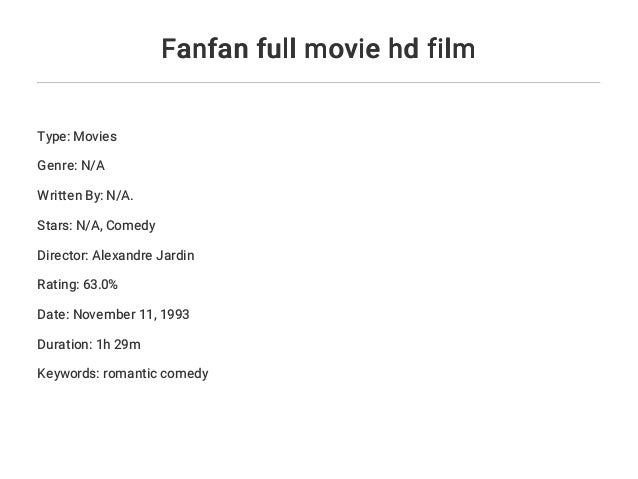Select the Type: Movies line
Screen dimensions: 638x479
[77, 136]
